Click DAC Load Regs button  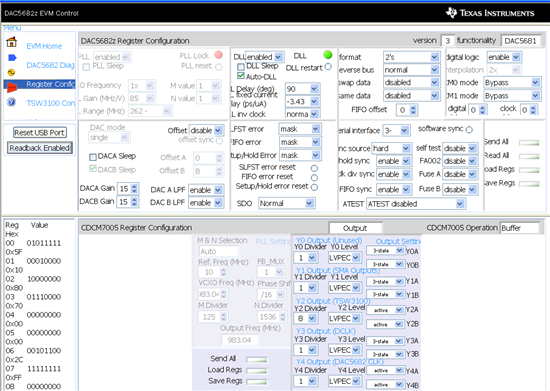[529, 170]
